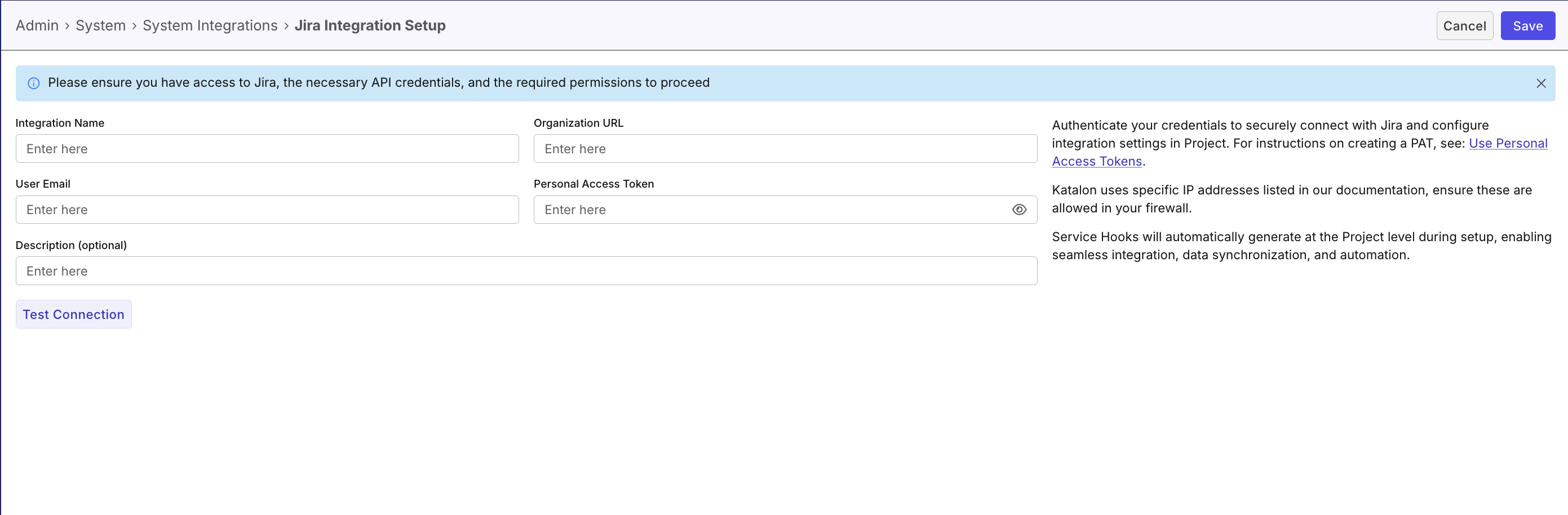
Task: Go to System breadcrumb
Action: pyautogui.click(x=100, y=25)
